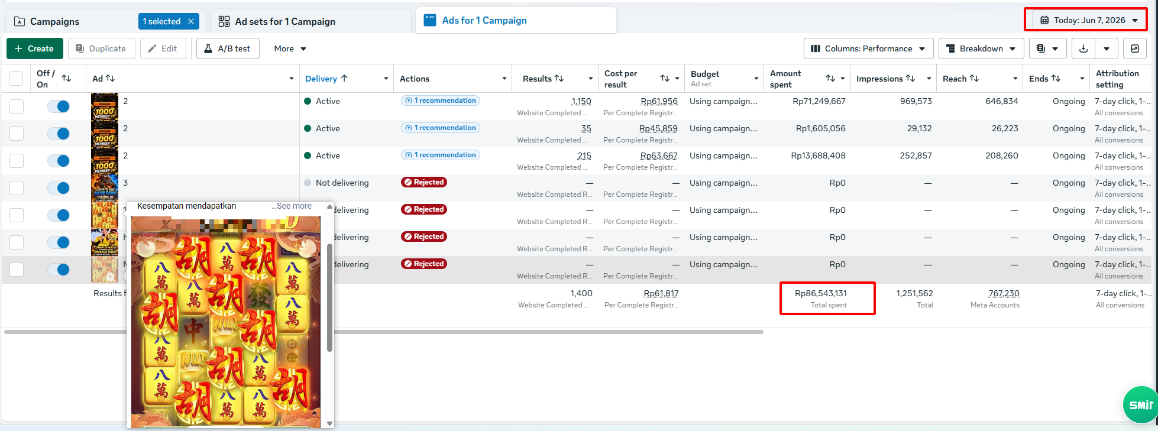Open the Delivery column header menu arrow

click(386, 78)
